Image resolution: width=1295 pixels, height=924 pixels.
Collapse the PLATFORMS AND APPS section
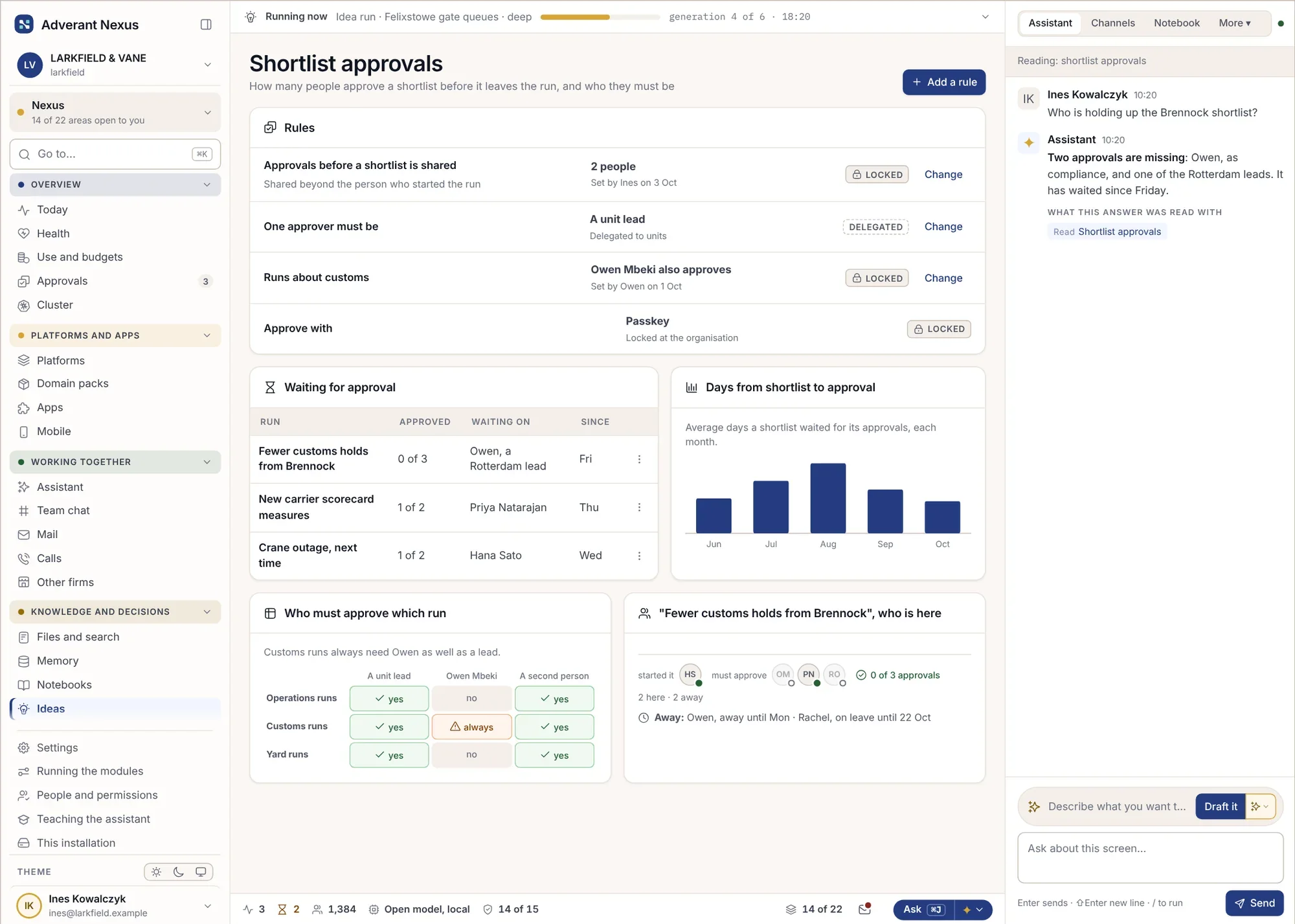pos(115,335)
